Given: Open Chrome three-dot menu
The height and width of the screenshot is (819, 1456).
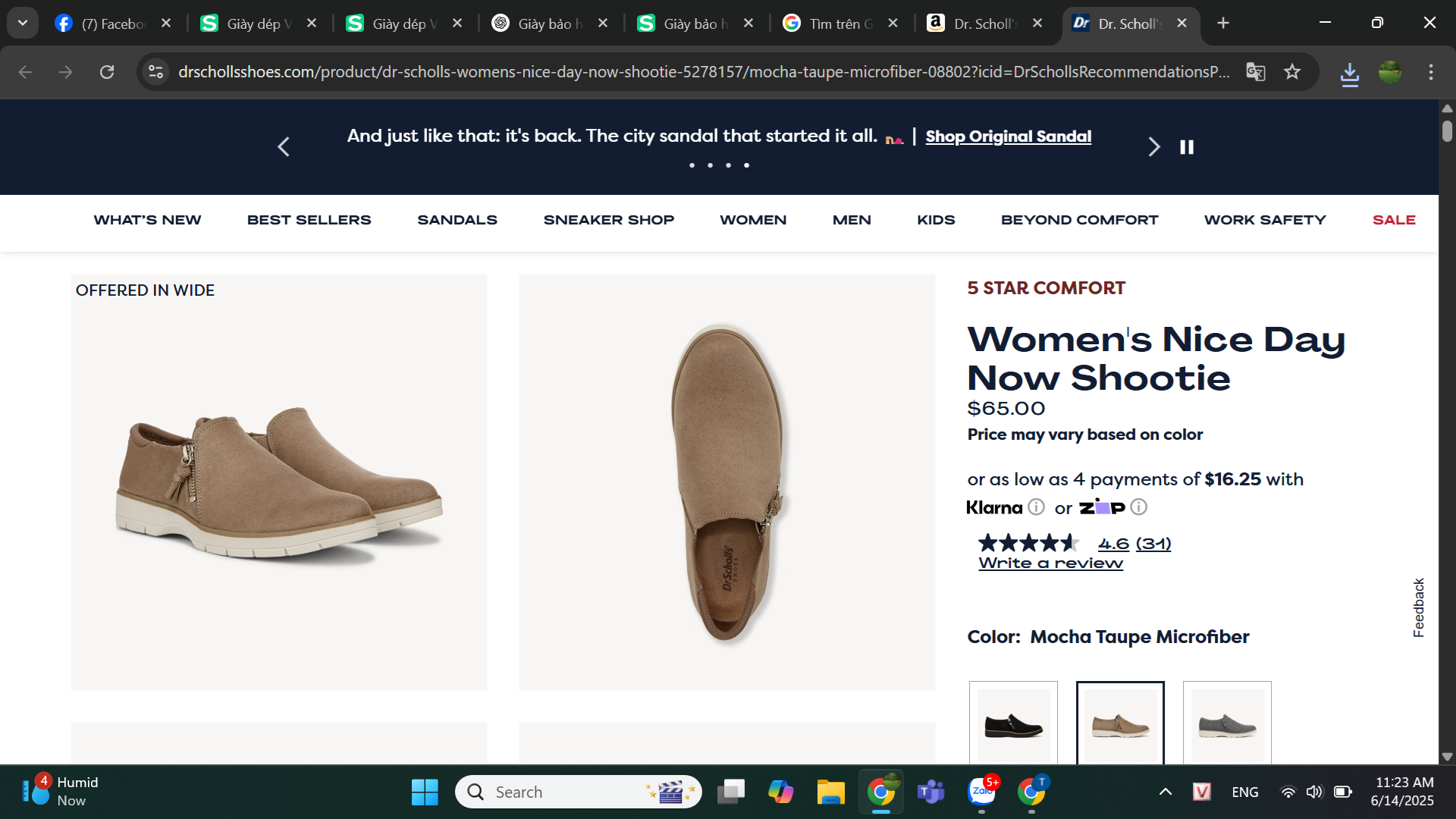Looking at the screenshot, I should pos(1431,72).
